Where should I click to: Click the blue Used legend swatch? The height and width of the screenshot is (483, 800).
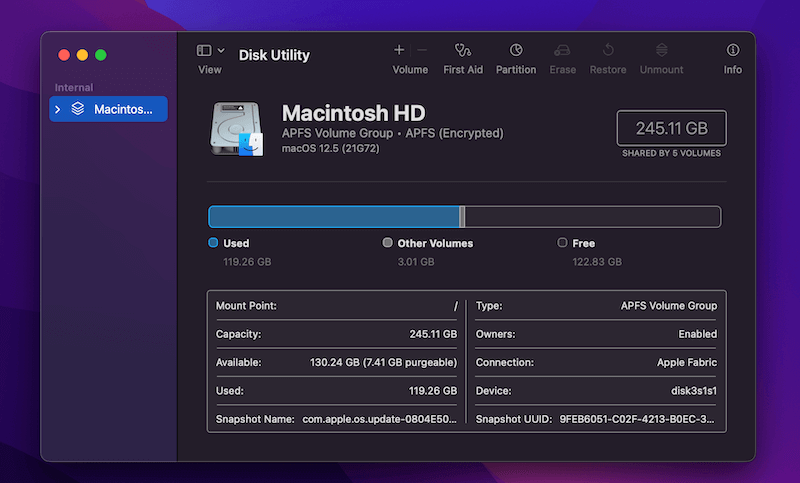213,243
